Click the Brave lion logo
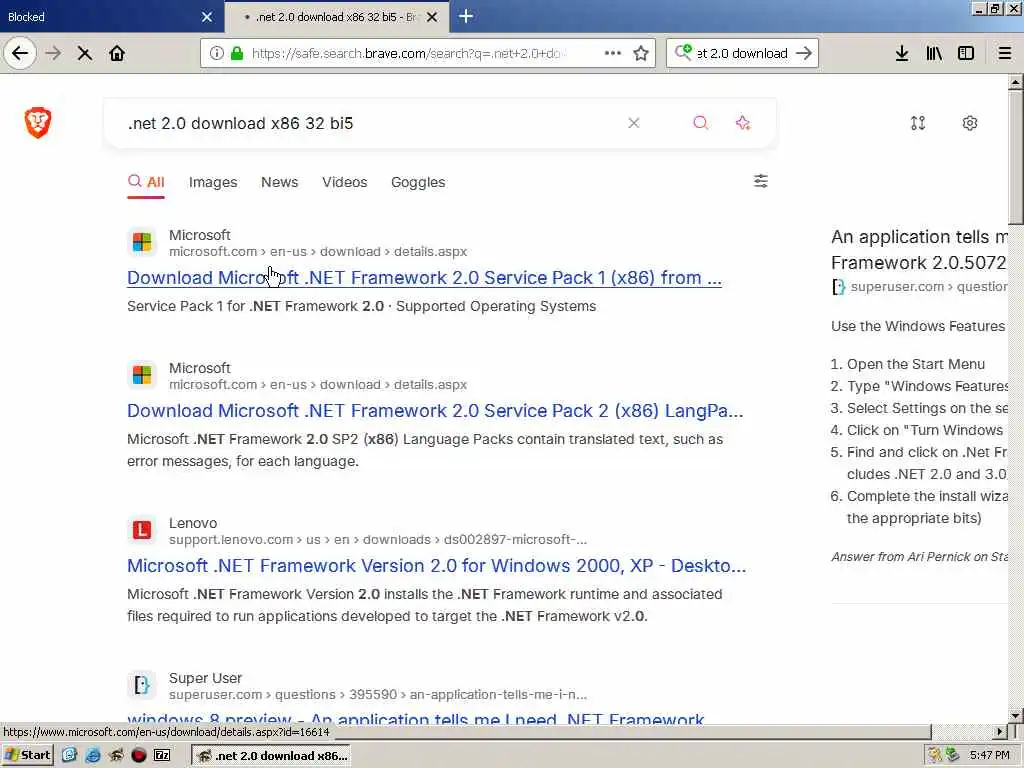Viewport: 1024px width, 768px height. (x=38, y=123)
